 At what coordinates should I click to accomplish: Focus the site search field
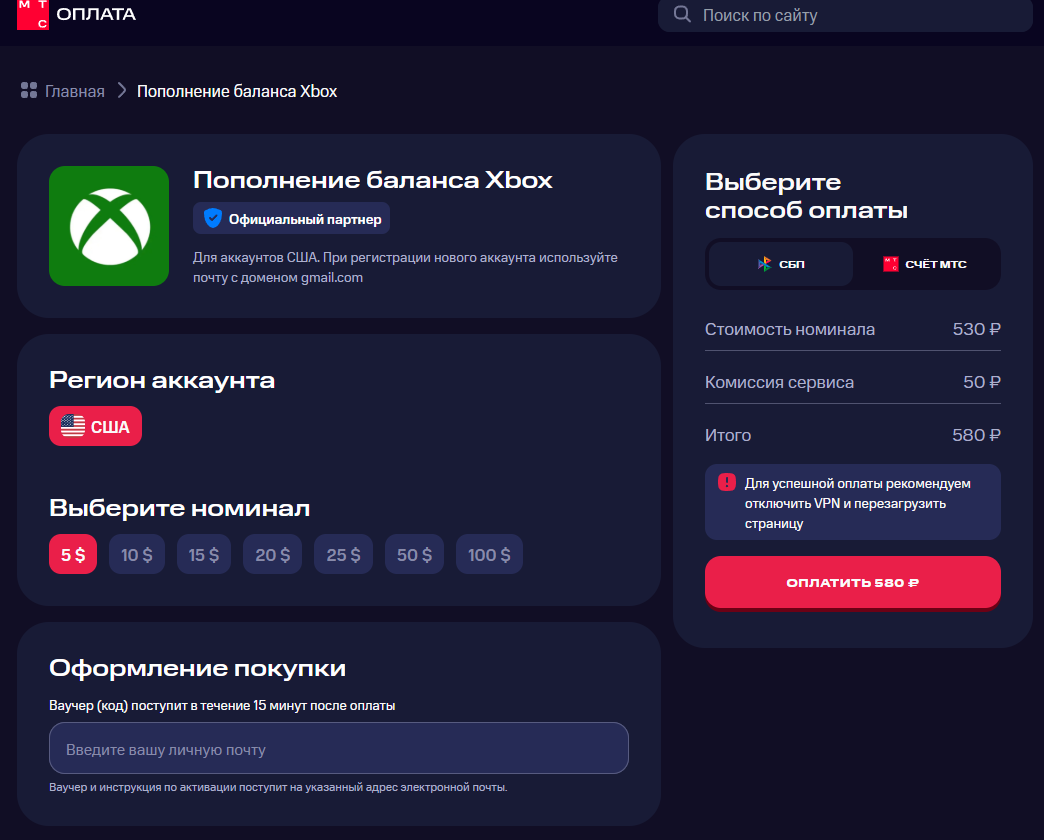pyautogui.click(x=845, y=15)
